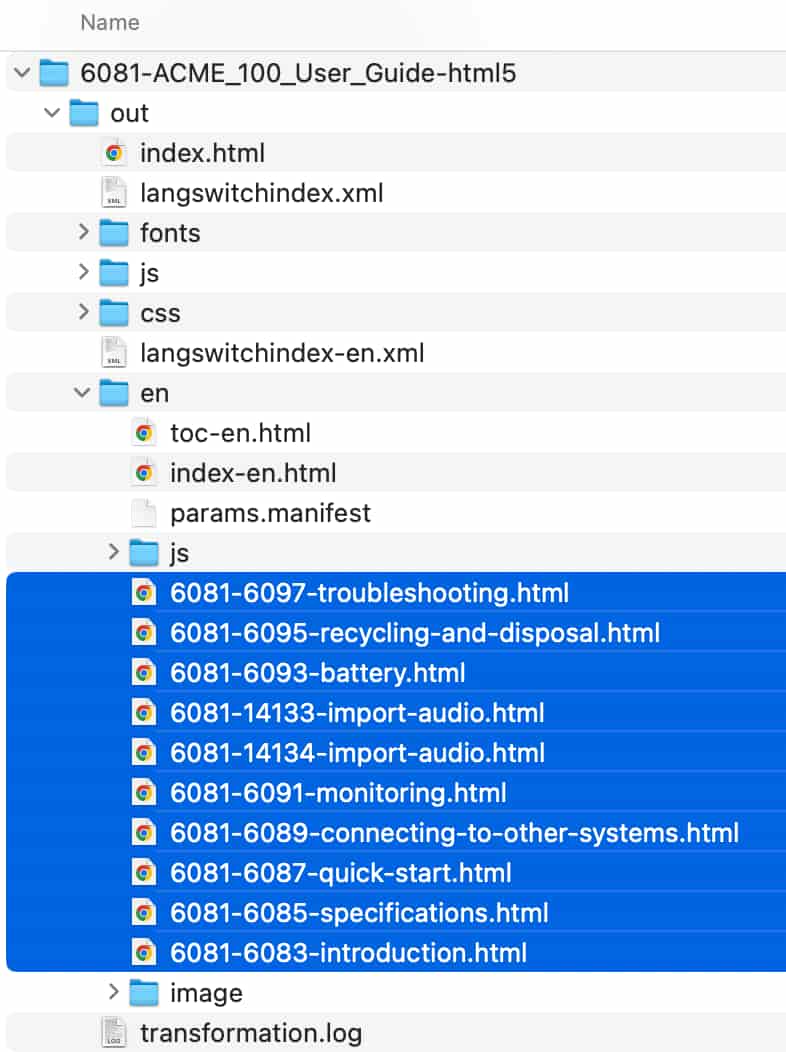Collapse the out folder chevron

coord(53,113)
